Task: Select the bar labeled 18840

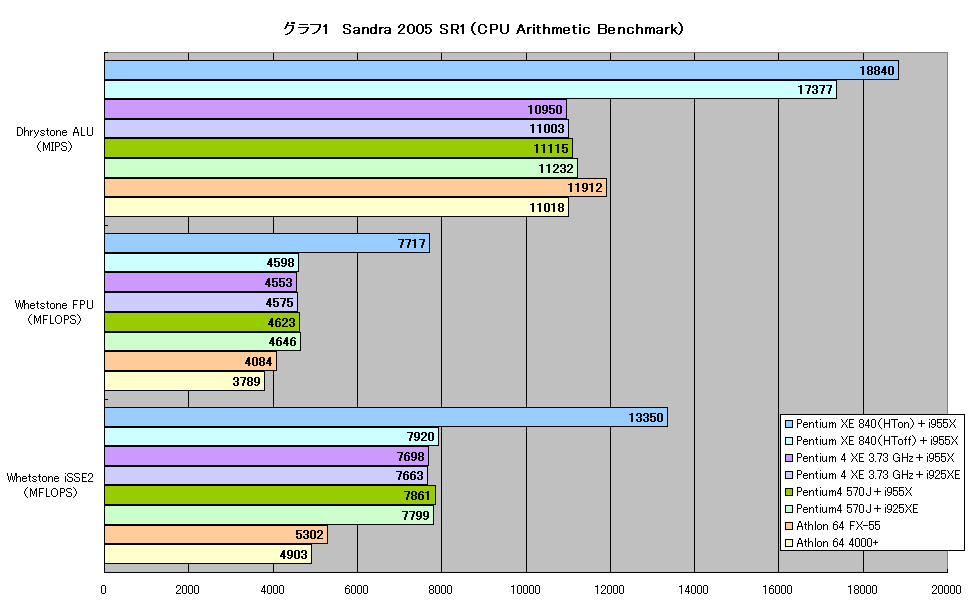Action: tap(501, 70)
